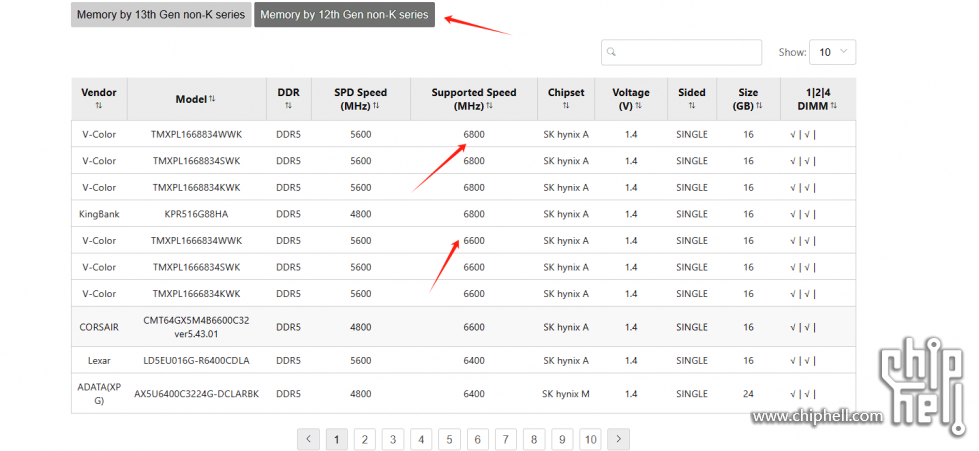This screenshot has height=451, width=979.
Task: Click model TMXPL1666834WWK cell
Action: [x=197, y=240]
